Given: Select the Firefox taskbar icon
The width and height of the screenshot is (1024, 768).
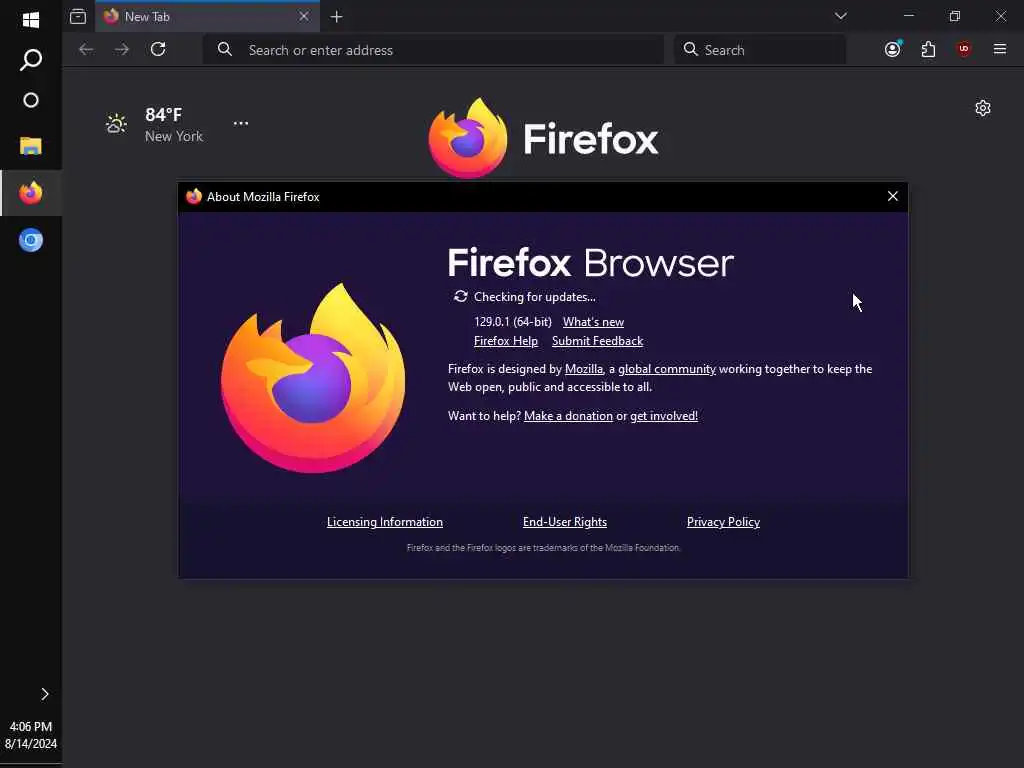Looking at the screenshot, I should click(x=31, y=193).
